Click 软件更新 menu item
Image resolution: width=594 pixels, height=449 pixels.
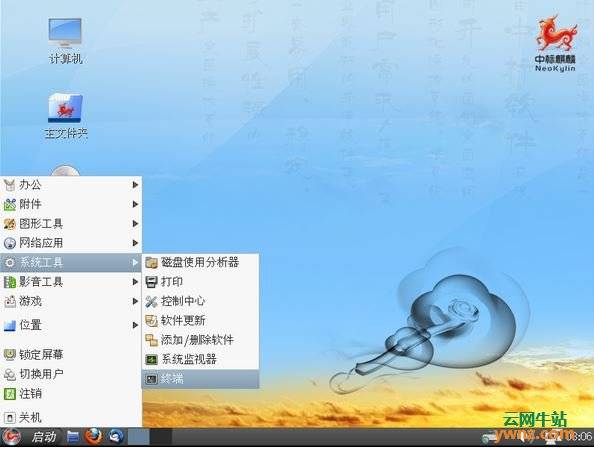pyautogui.click(x=200, y=321)
